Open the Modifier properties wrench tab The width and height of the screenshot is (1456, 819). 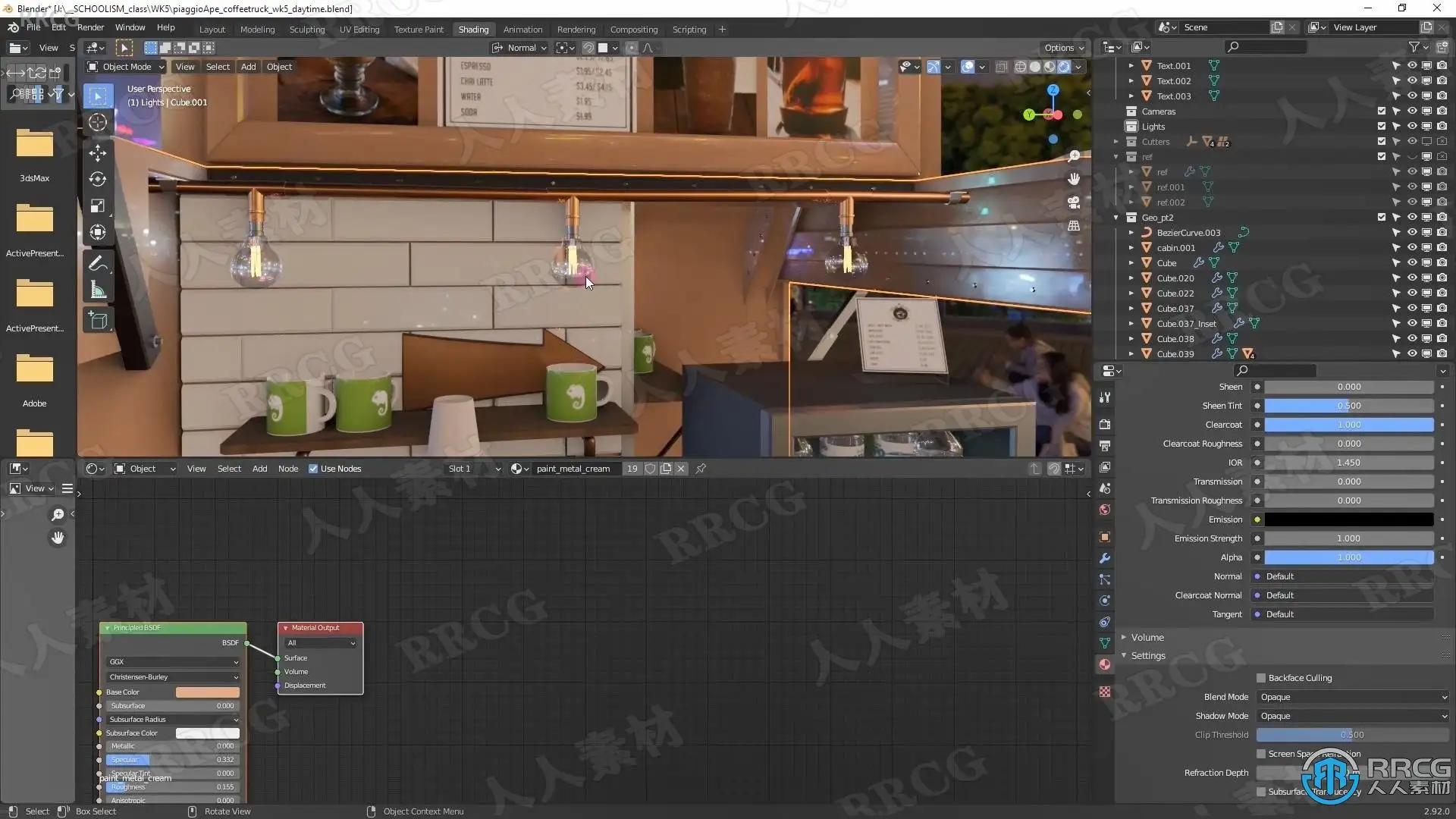click(x=1105, y=558)
